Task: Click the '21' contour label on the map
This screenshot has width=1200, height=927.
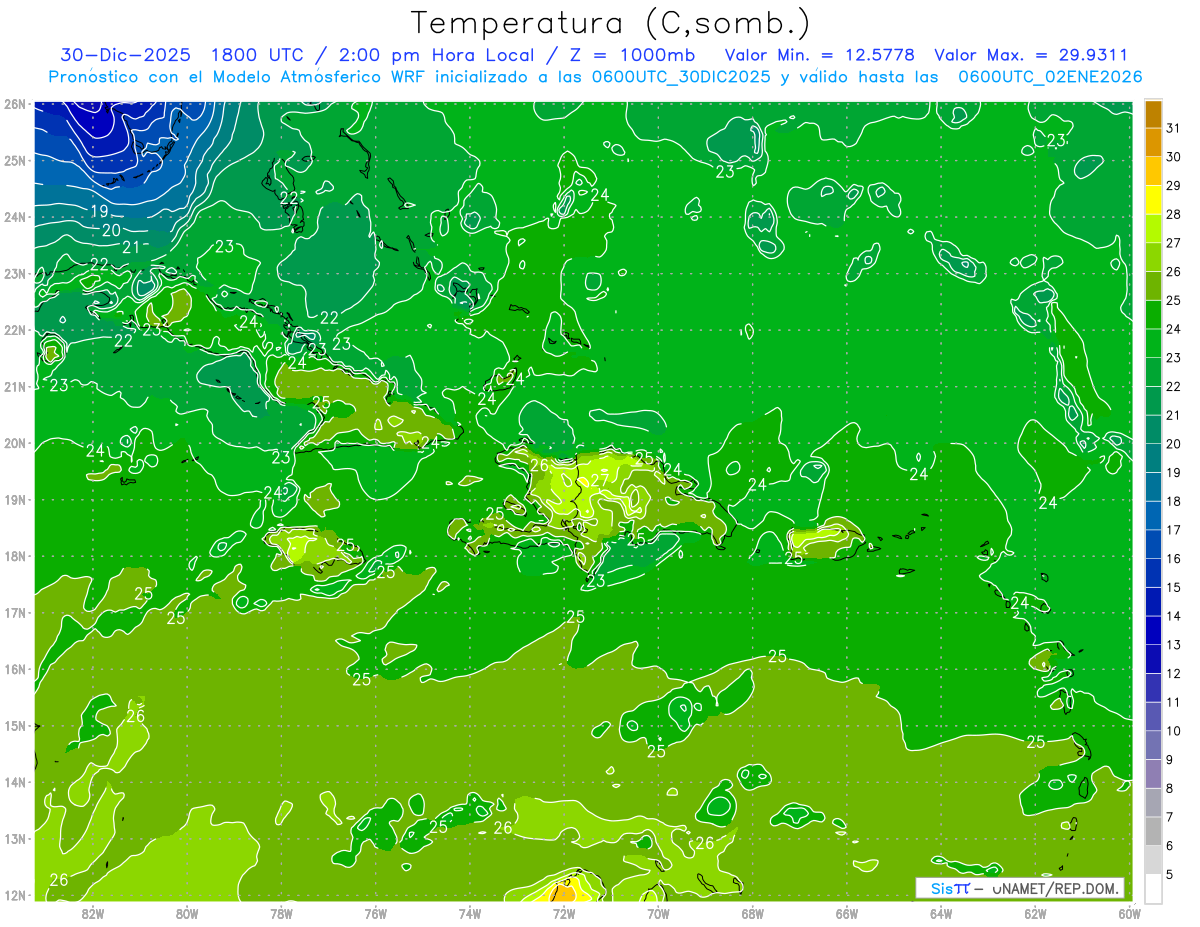Action: point(131,247)
